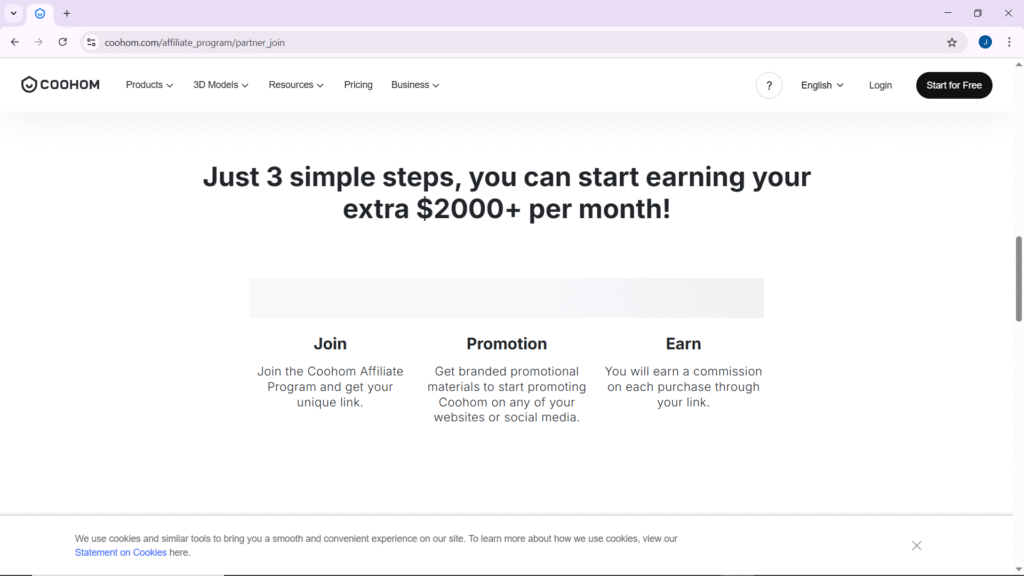
Task: Bookmark this page with the star icon
Action: (952, 42)
